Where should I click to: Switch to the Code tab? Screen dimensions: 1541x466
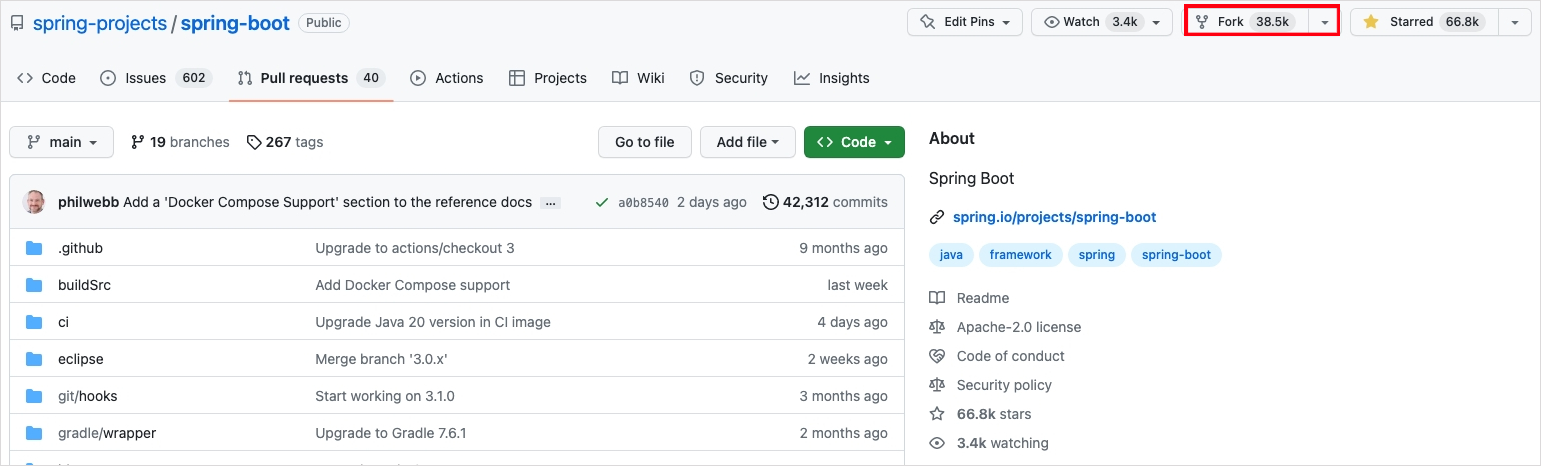click(46, 78)
